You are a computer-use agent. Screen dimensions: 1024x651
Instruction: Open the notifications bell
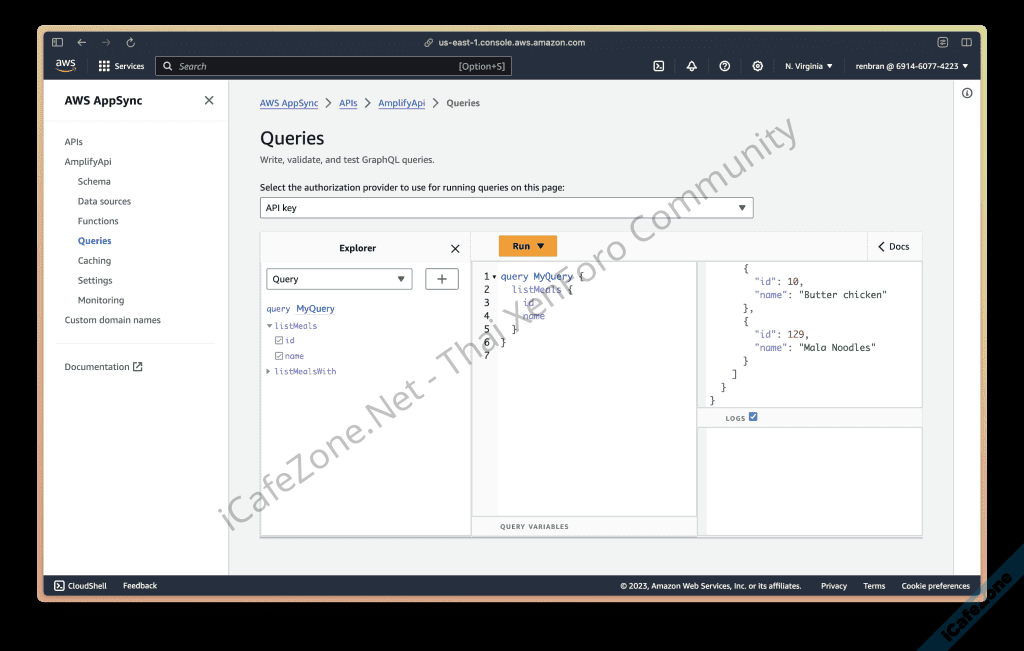(691, 66)
